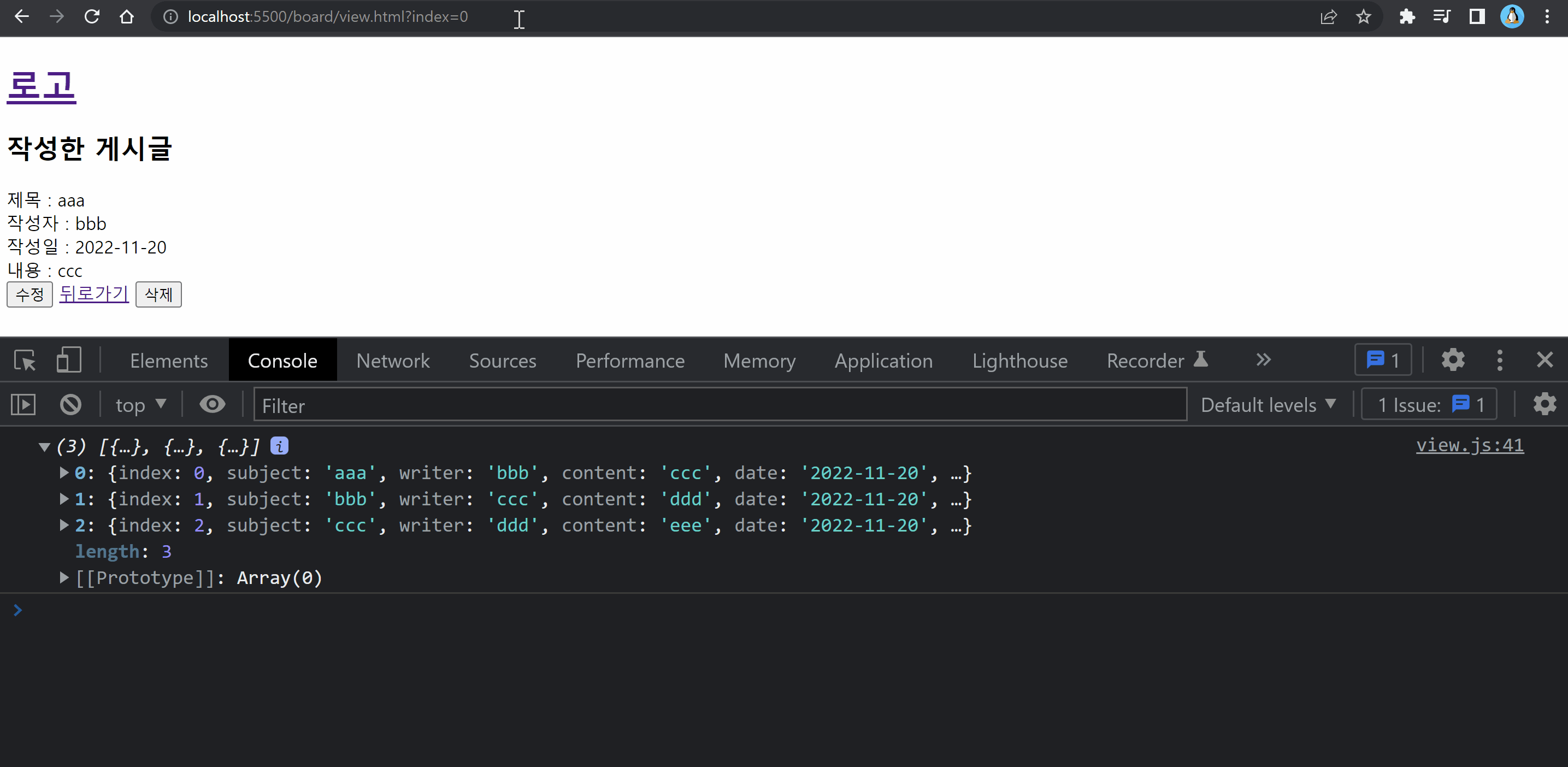Switch to the Application tab
Screen dimensions: 1568x767
pos(883,361)
